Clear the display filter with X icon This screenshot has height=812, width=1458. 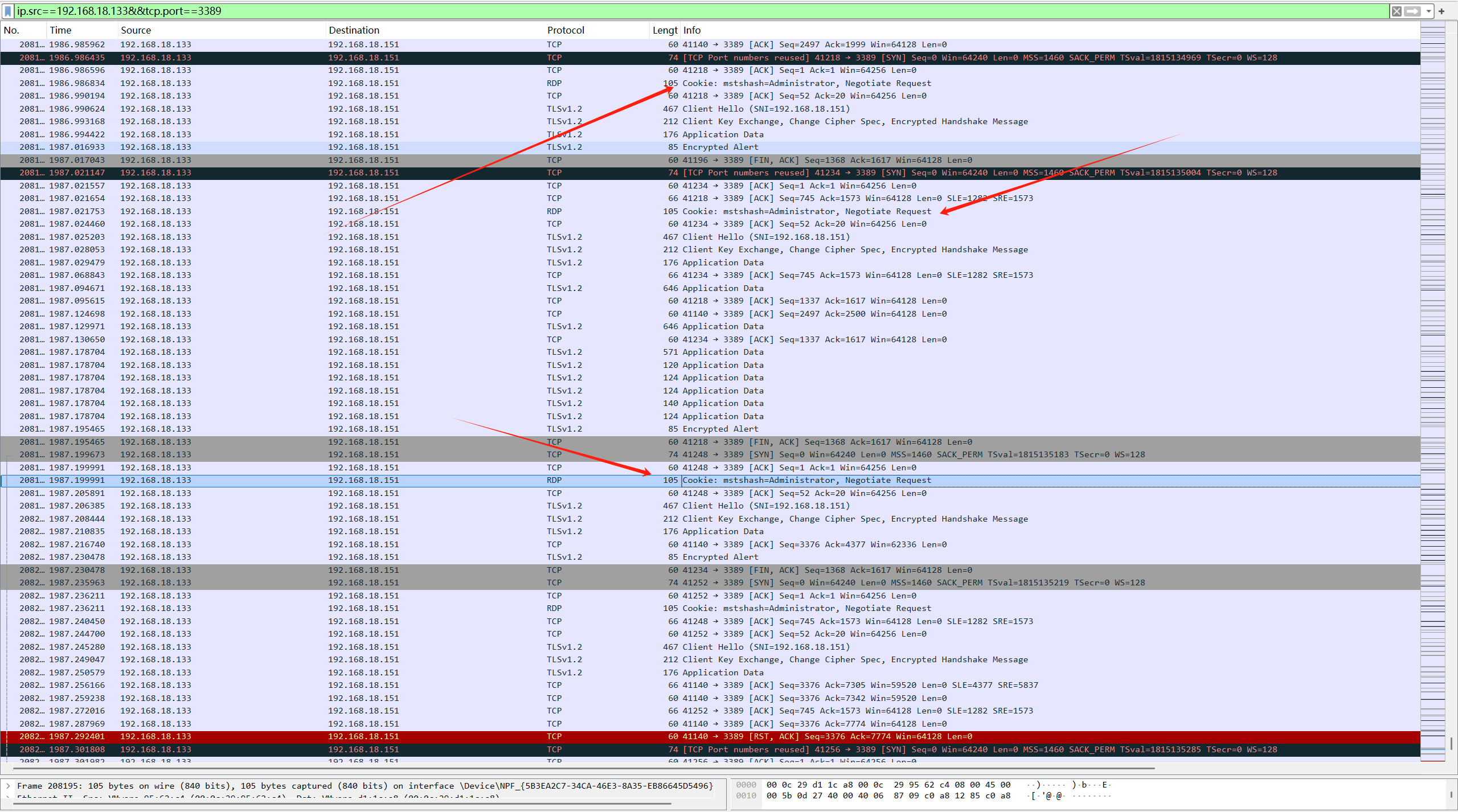click(1396, 11)
